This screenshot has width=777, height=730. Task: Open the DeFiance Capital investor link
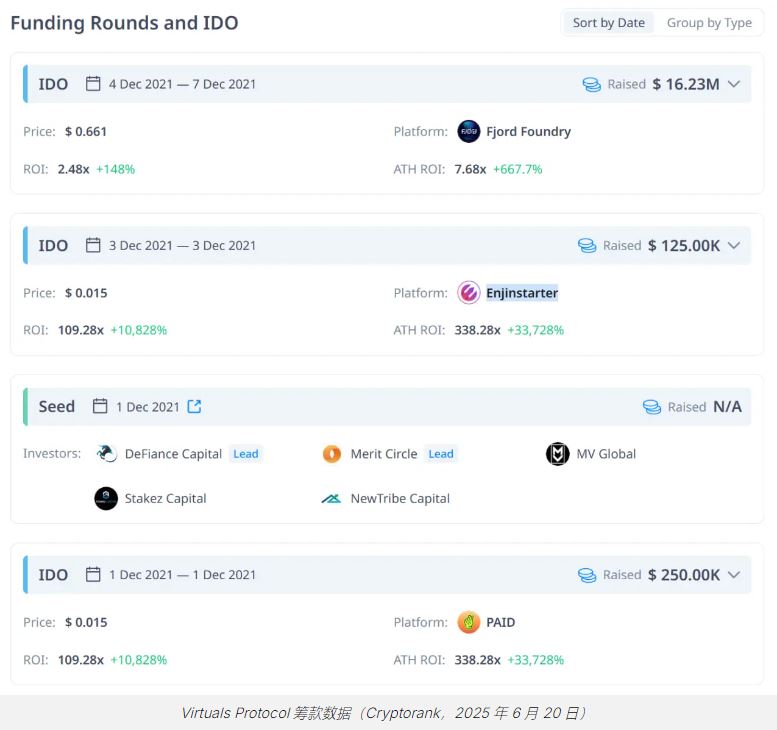tap(173, 454)
